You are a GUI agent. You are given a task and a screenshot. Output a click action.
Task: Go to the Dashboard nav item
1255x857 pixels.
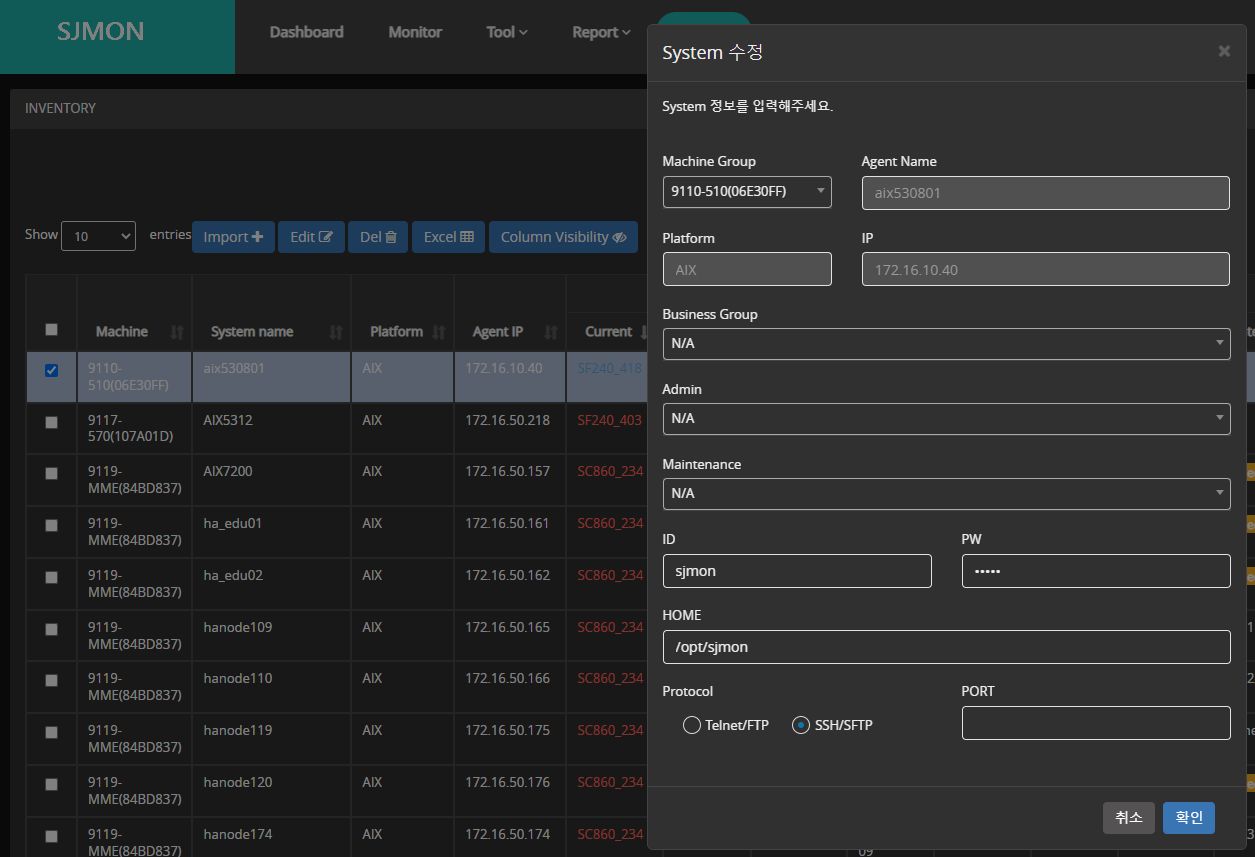[306, 32]
